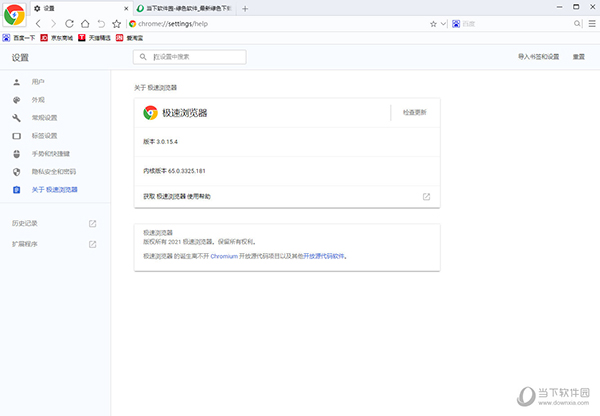Click the star icon inside the address bar
Viewport: 600px width, 416px height.
[x=433, y=24]
